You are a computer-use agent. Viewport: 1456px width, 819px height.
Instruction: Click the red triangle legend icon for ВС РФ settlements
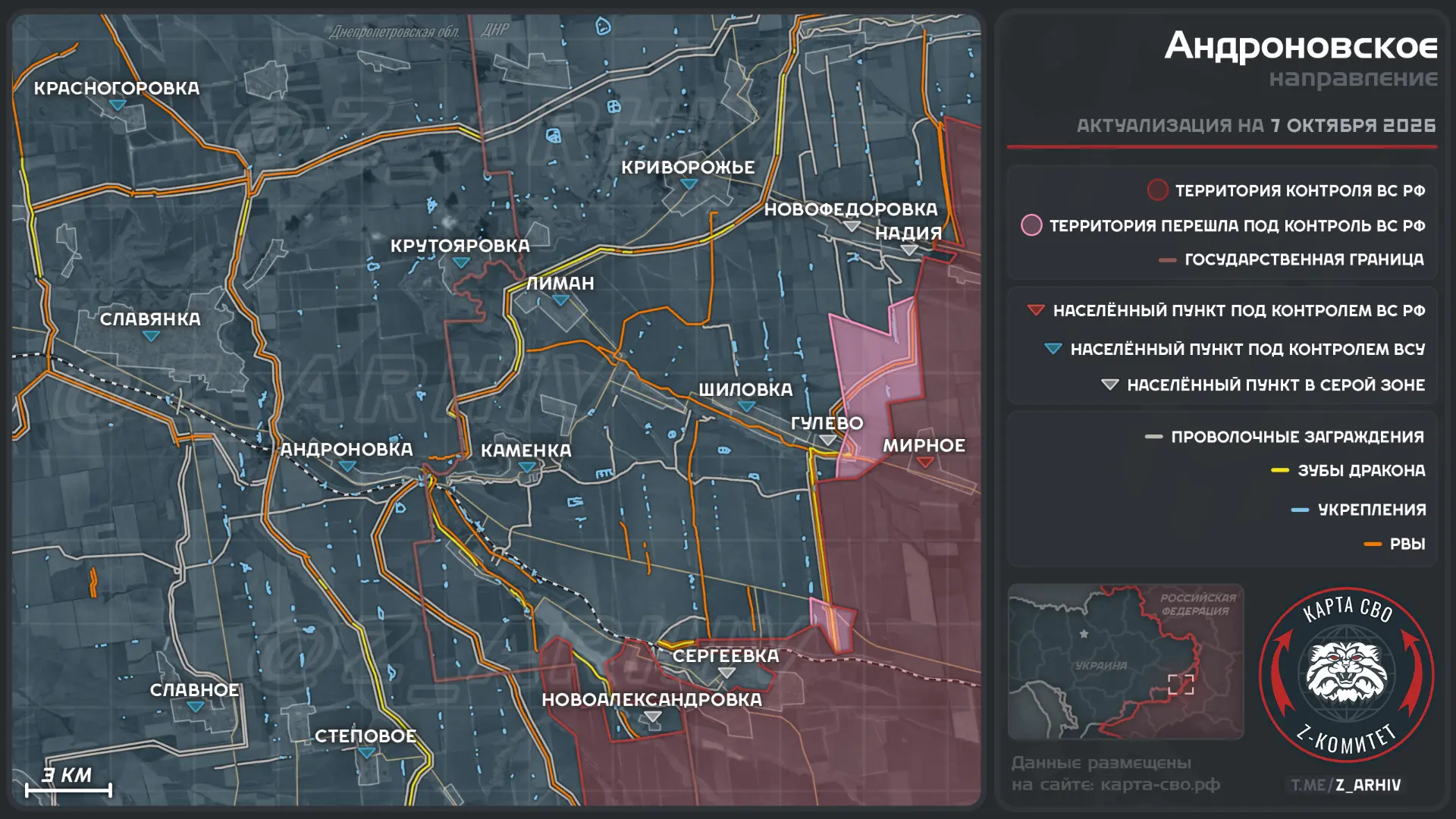click(1035, 310)
